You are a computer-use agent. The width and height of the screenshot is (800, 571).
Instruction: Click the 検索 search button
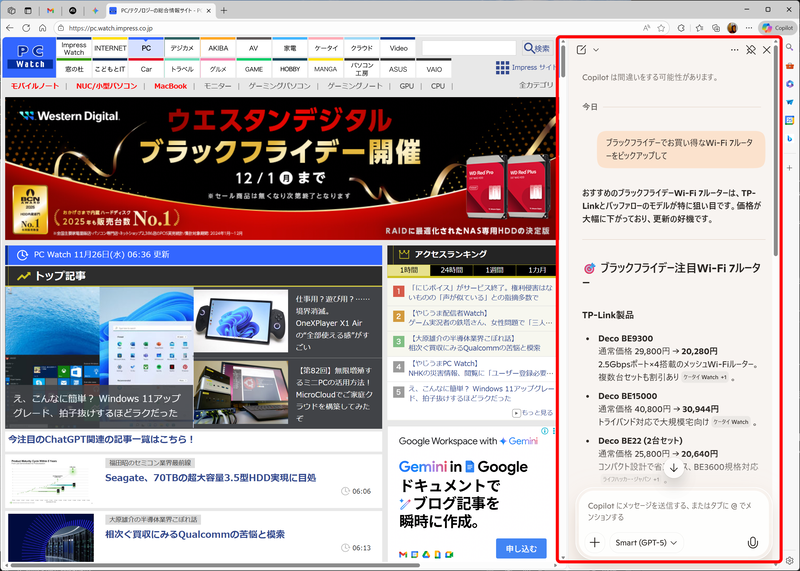tap(537, 48)
